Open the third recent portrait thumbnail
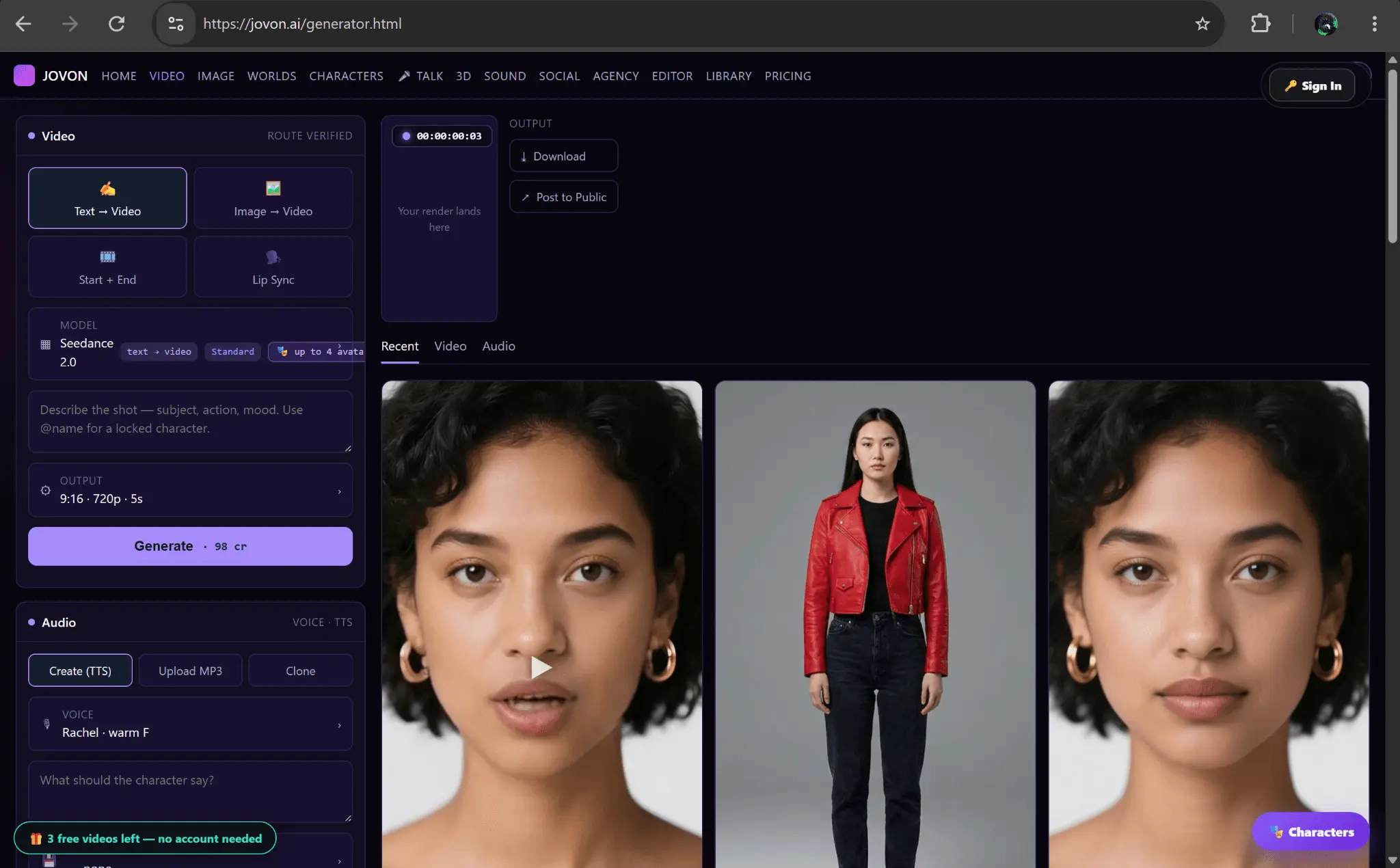Viewport: 1400px width, 868px height. tap(1209, 624)
